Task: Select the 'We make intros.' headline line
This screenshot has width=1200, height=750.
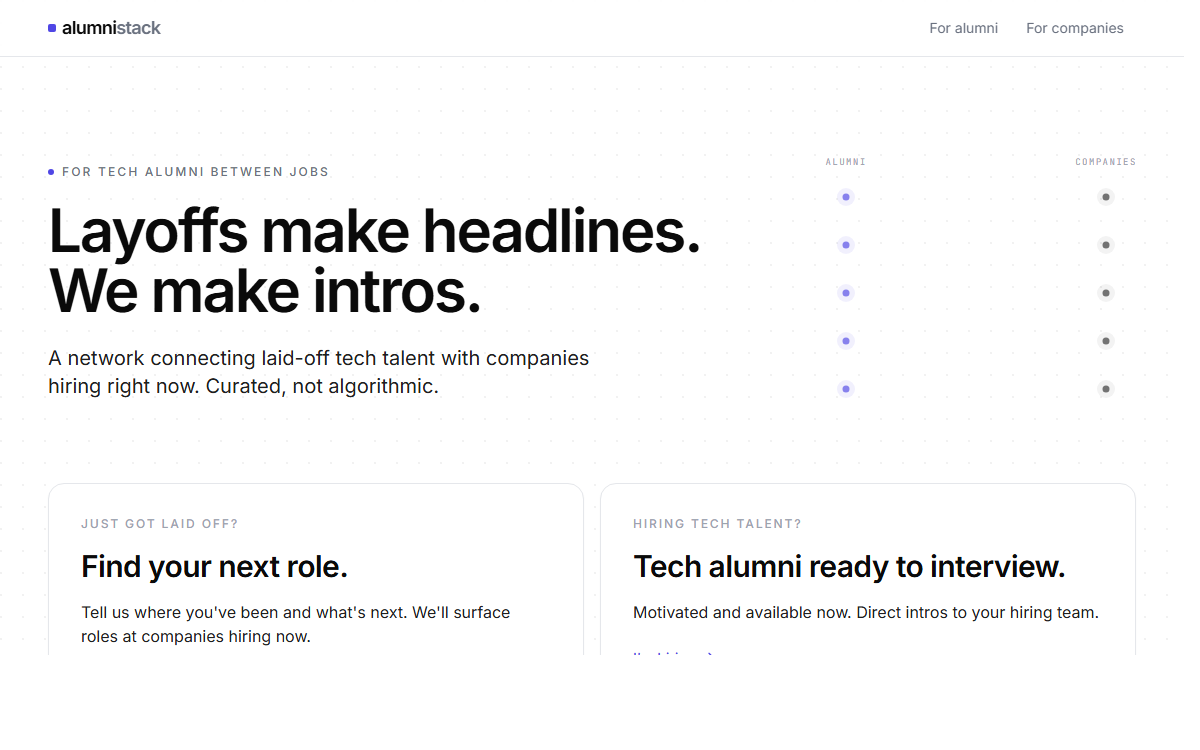Action: (265, 291)
